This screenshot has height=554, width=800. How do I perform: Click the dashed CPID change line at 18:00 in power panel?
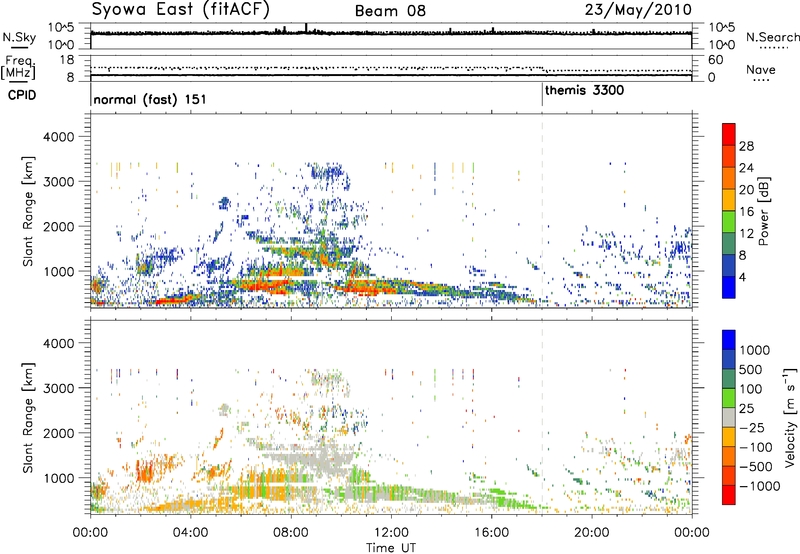pos(542,211)
